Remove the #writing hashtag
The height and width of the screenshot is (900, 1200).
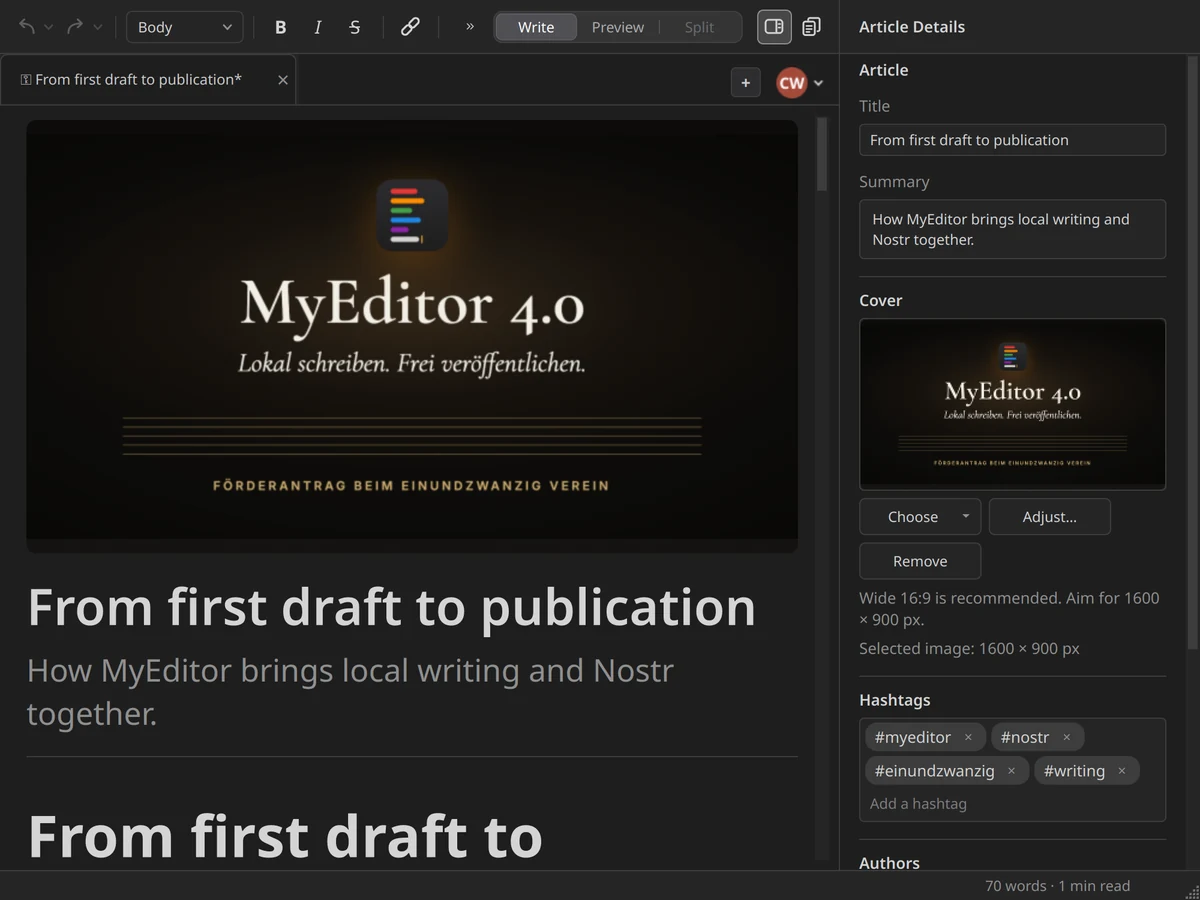point(1121,771)
